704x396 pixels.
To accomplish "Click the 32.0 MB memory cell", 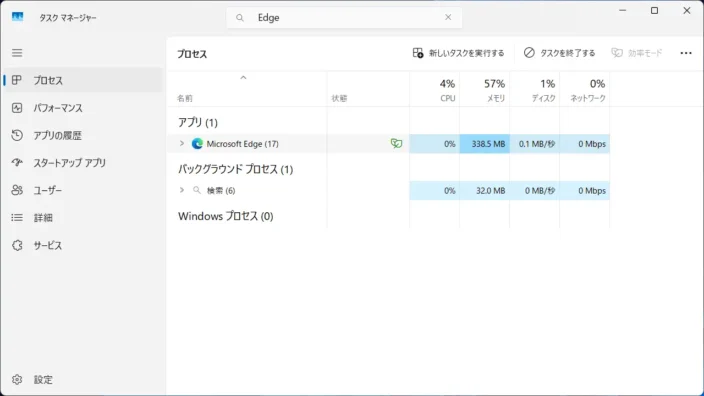I will 484,190.
